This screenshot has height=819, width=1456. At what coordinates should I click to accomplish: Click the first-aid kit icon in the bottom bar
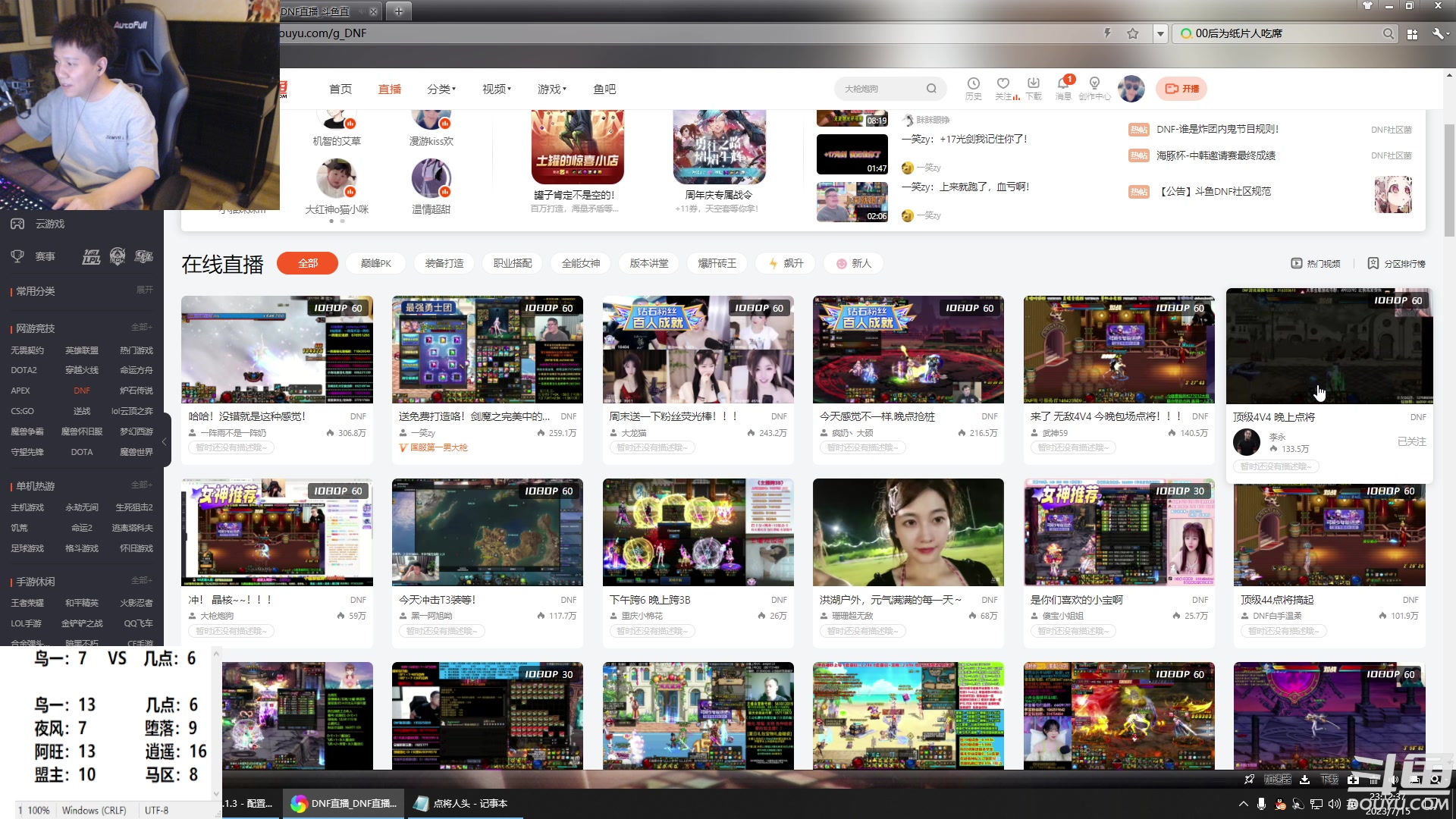tap(1353, 779)
